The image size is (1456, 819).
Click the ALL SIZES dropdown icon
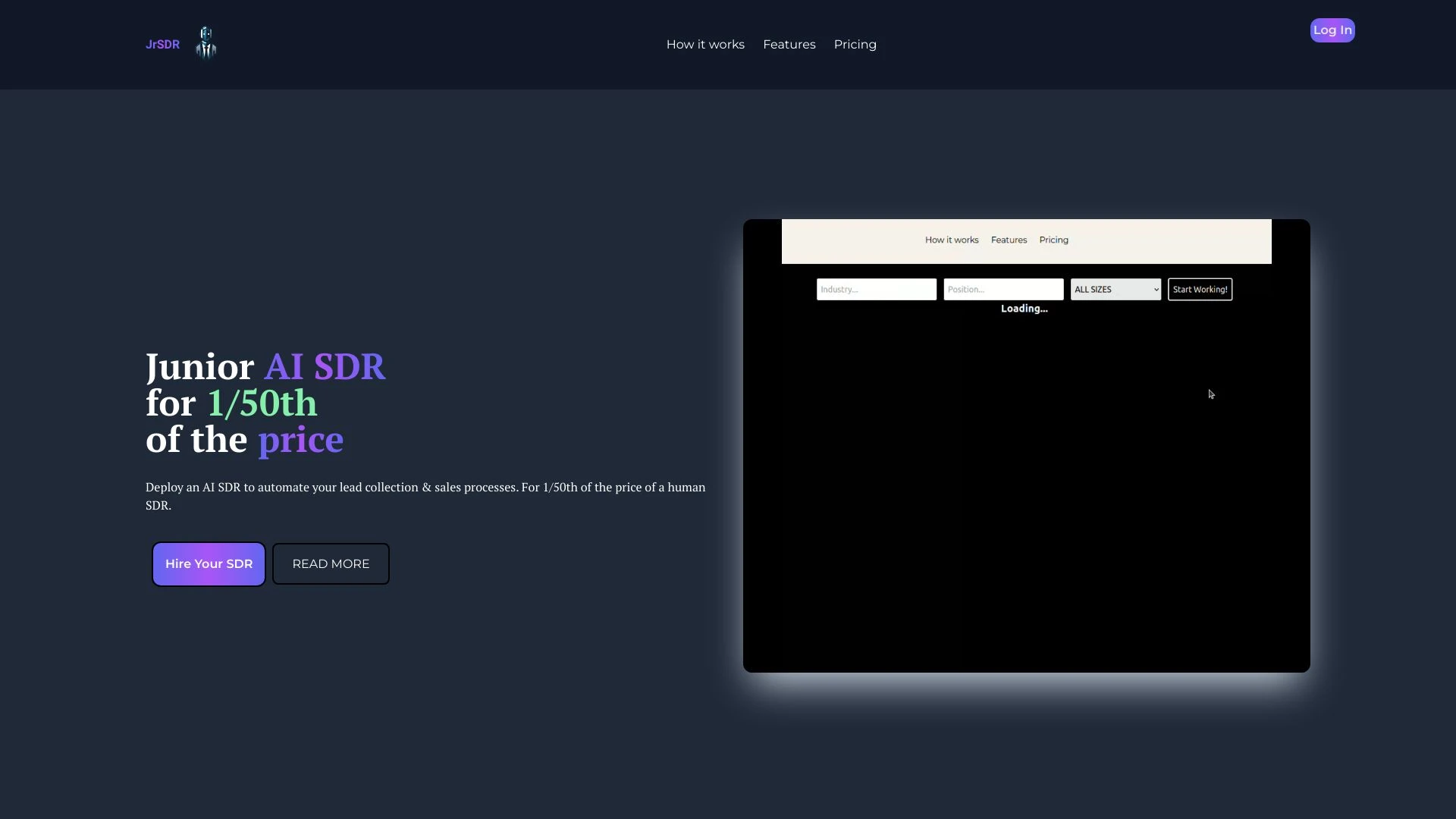[x=1155, y=289]
